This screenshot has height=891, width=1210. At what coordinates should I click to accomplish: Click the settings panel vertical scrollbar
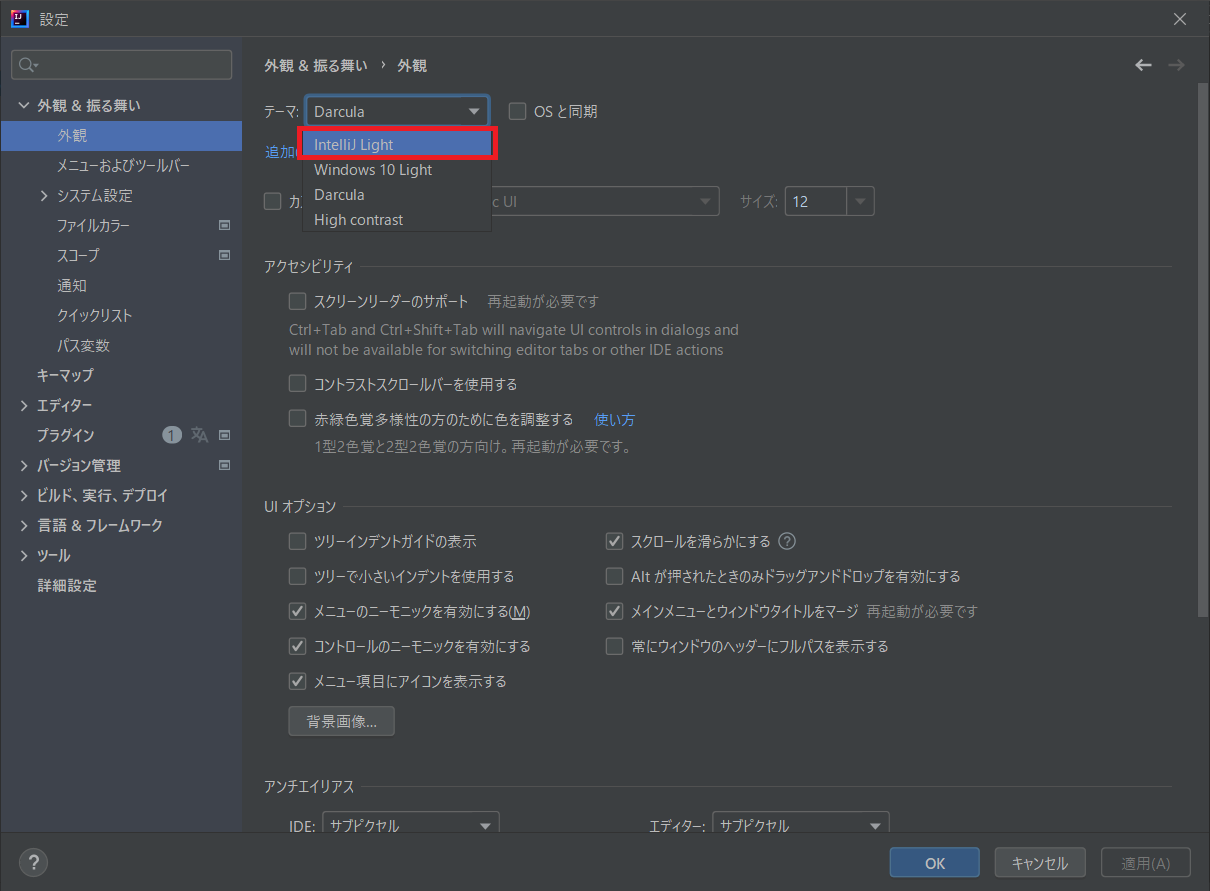coord(1202,350)
